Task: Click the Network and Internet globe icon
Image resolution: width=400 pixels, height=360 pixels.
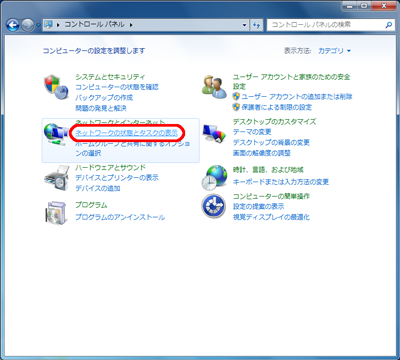Action: click(x=56, y=134)
